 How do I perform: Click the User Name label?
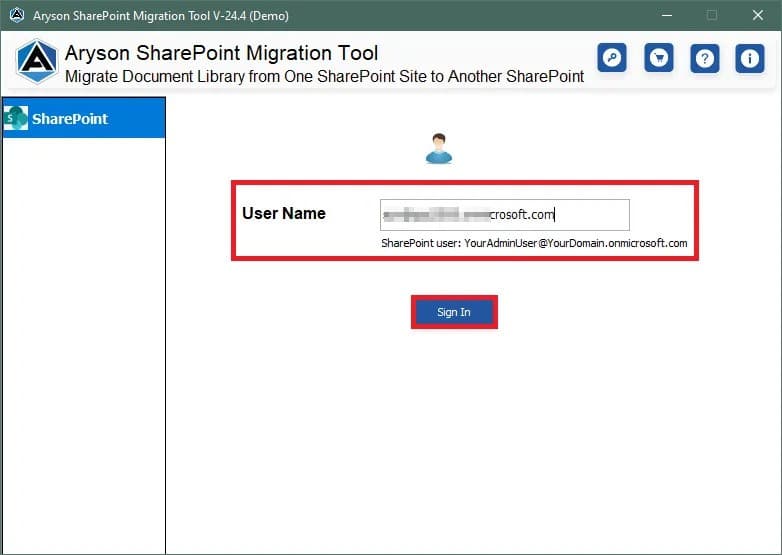[284, 213]
